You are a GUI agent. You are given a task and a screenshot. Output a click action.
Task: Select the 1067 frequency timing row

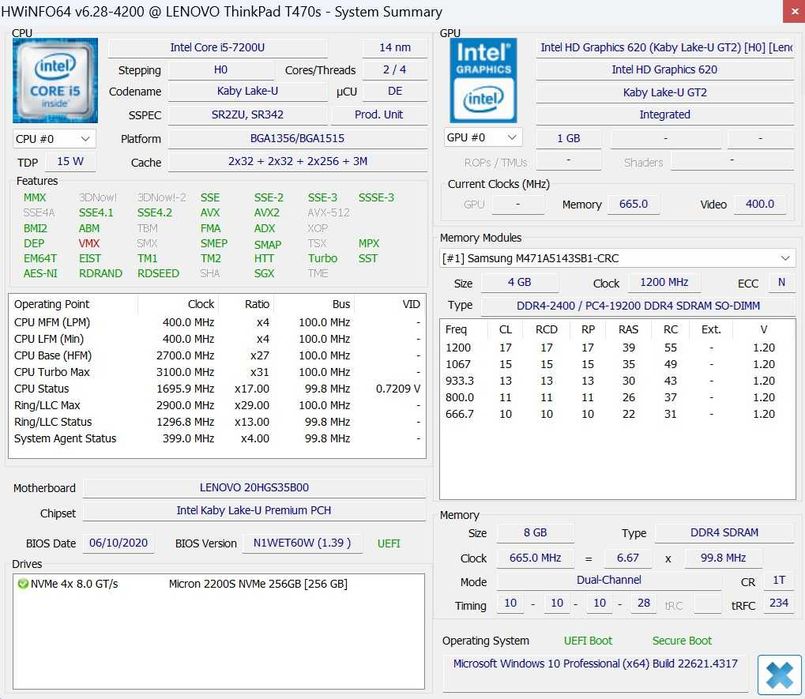click(x=617, y=364)
